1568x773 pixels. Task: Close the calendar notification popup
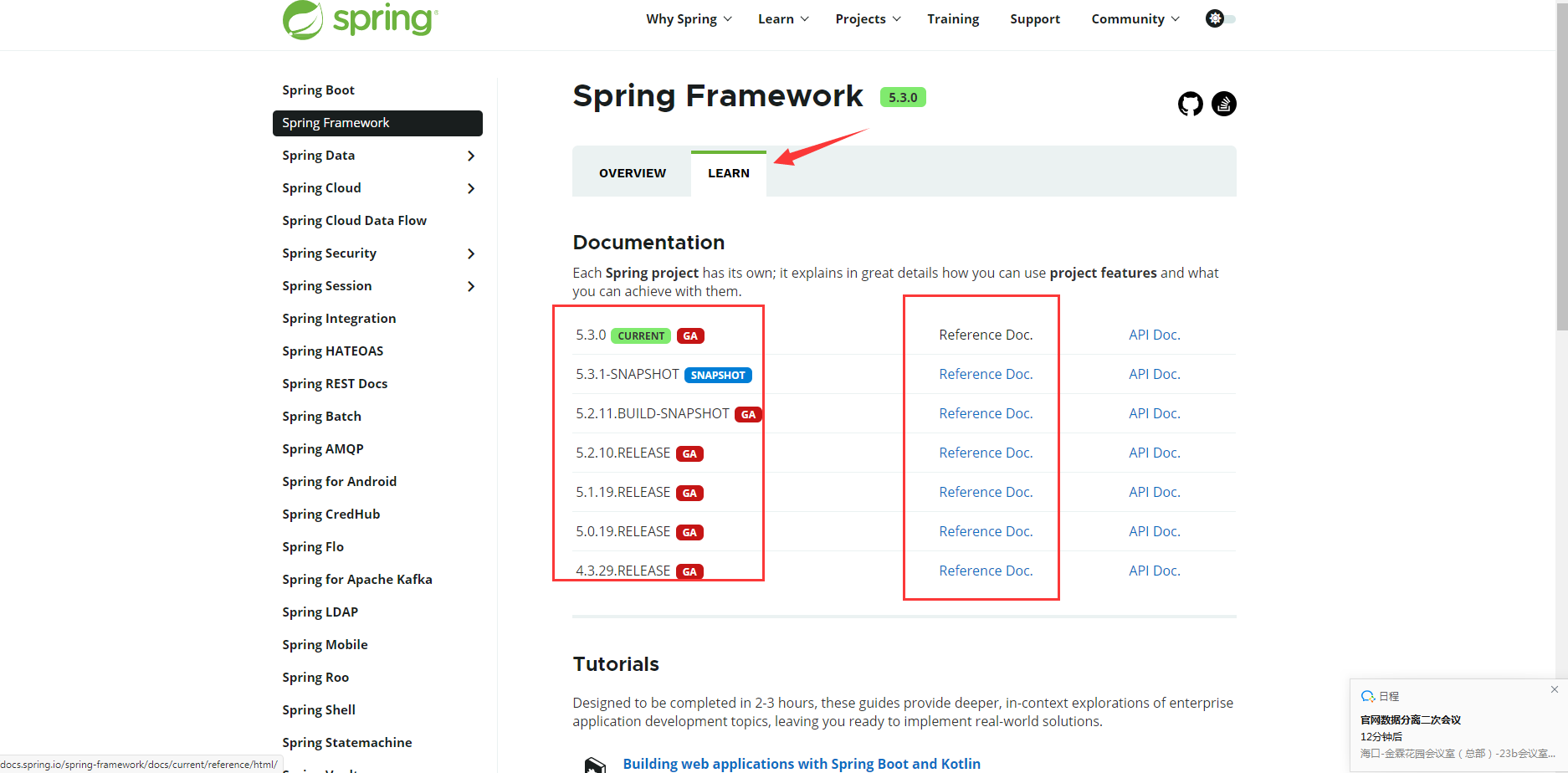1555,689
